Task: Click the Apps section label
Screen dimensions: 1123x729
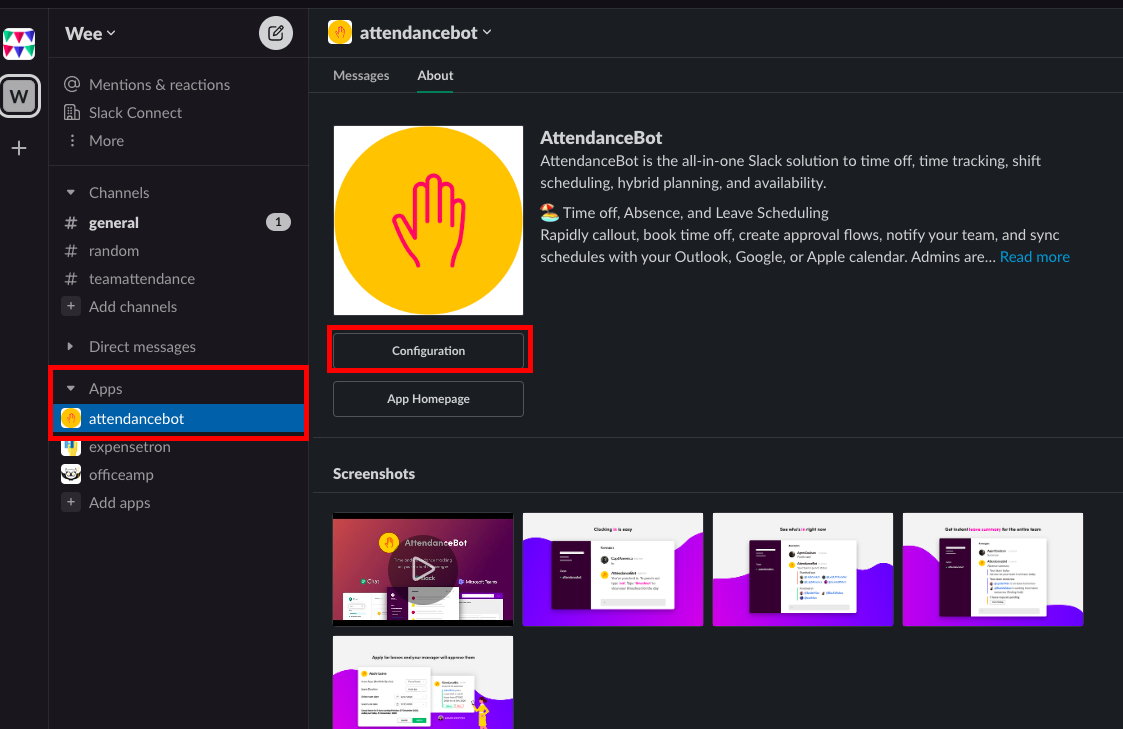Action: [105, 389]
